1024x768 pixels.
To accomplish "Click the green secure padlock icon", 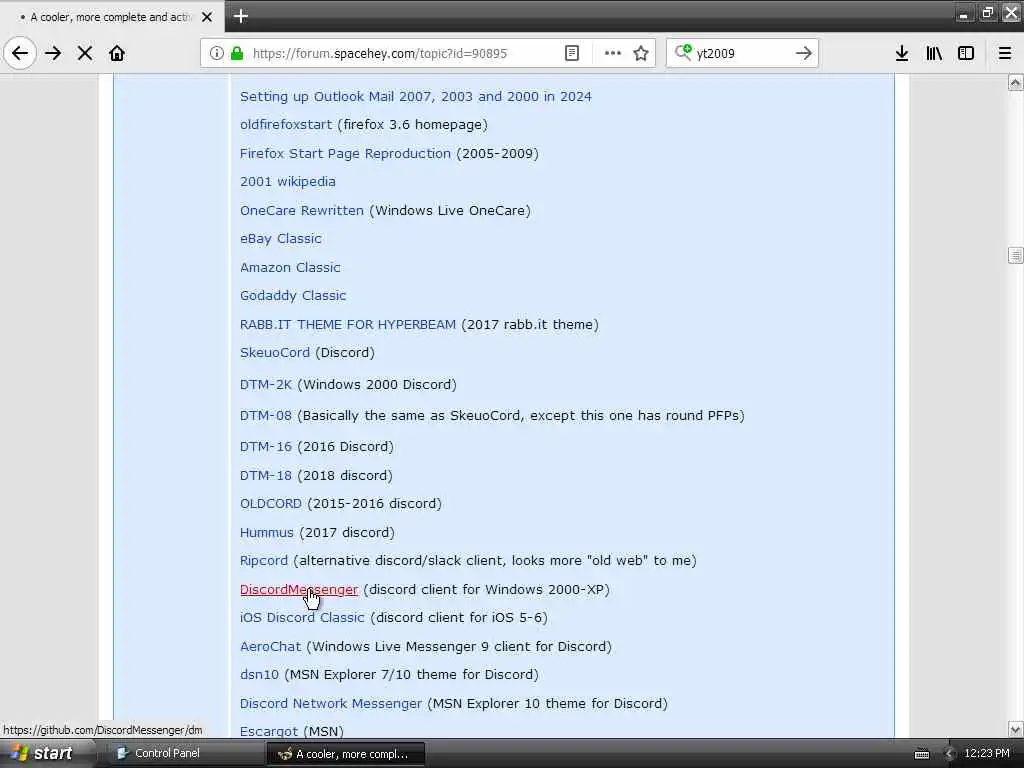I will [x=237, y=53].
